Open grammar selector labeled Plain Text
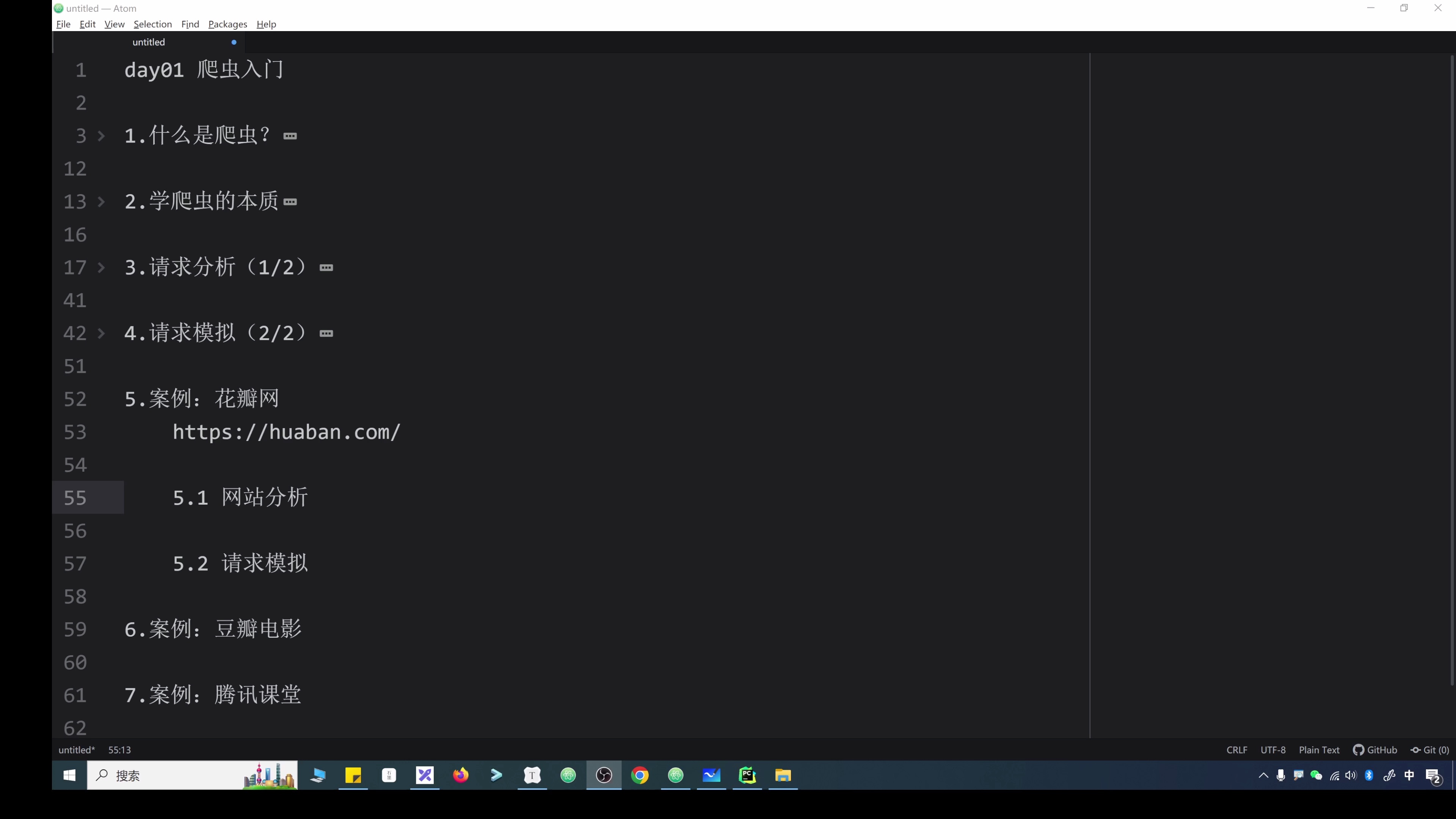Viewport: 1456px width, 819px height. pyautogui.click(x=1319, y=750)
